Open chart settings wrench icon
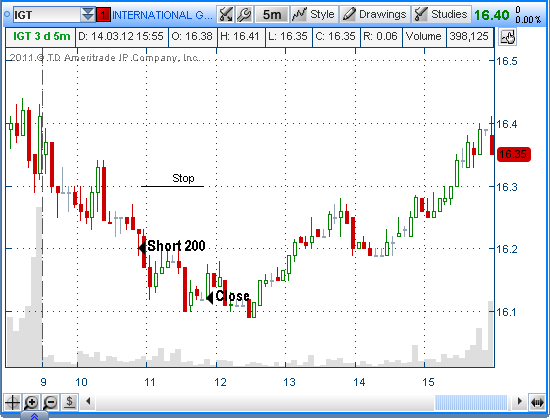 click(x=244, y=15)
